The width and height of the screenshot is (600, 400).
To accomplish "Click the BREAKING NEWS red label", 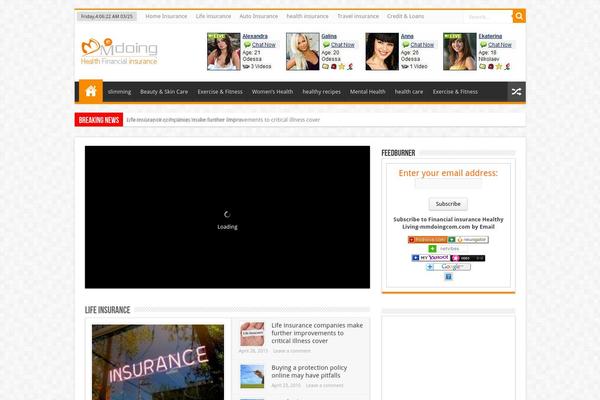I will coord(99,120).
